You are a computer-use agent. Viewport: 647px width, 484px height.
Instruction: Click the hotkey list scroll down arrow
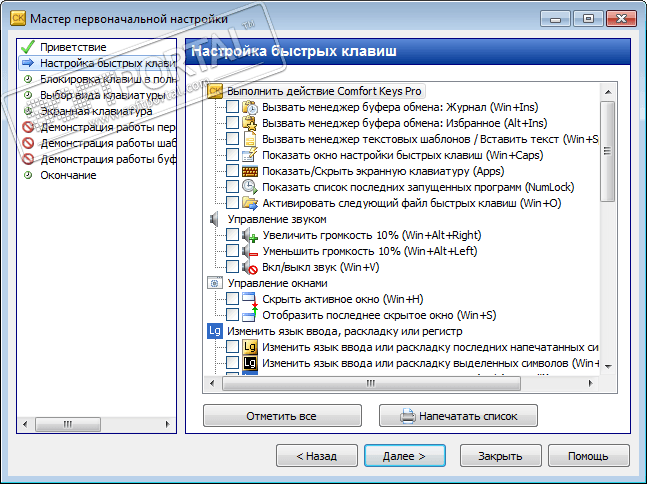click(607, 366)
